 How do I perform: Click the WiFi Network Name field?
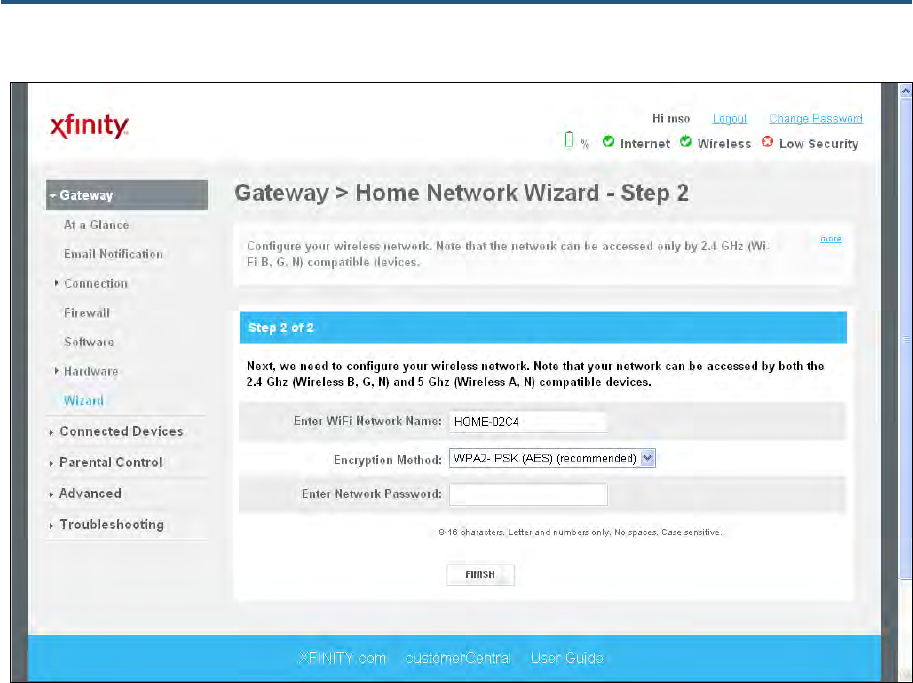pos(528,422)
